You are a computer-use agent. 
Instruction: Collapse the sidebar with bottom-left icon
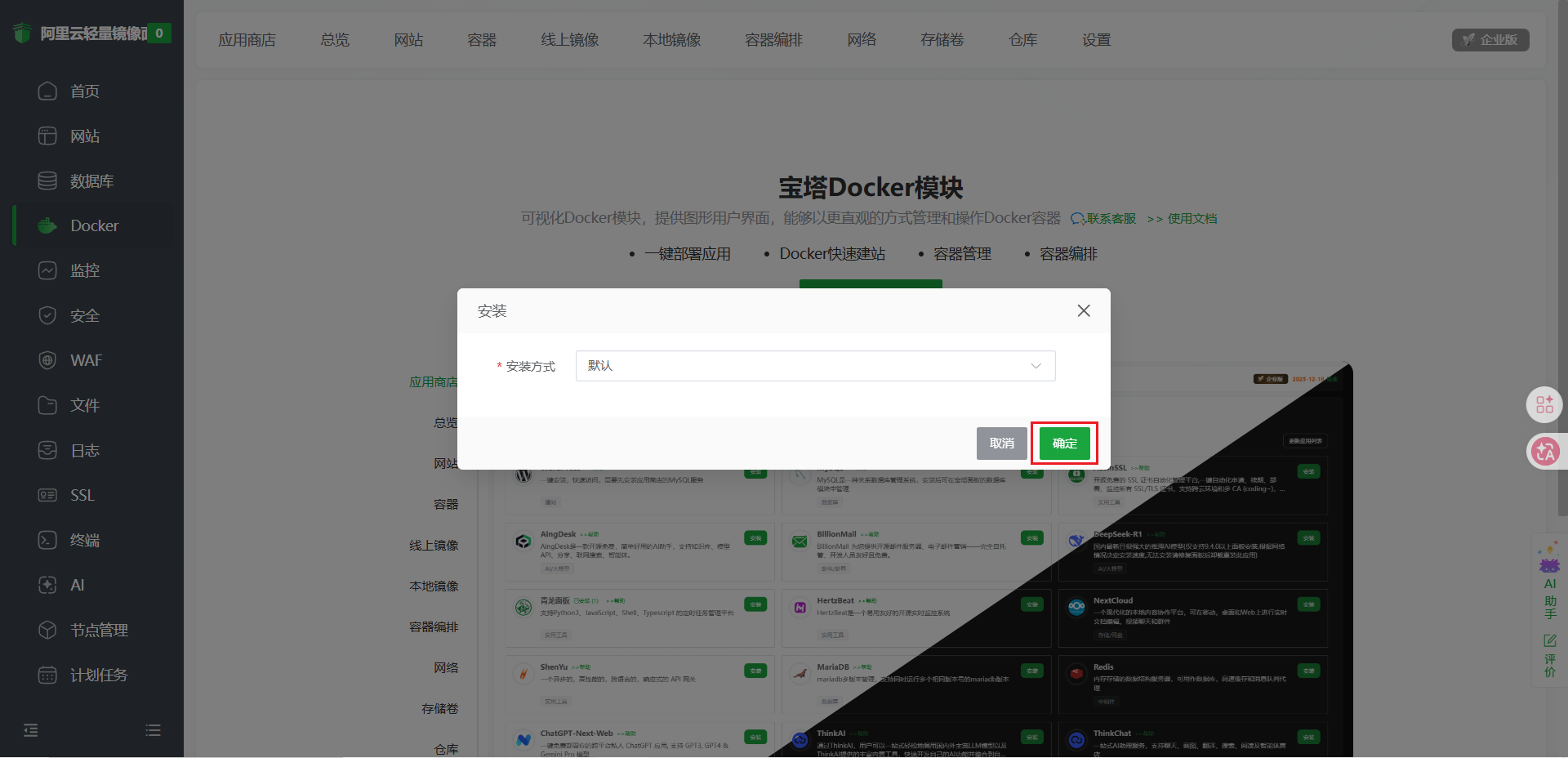click(31, 730)
